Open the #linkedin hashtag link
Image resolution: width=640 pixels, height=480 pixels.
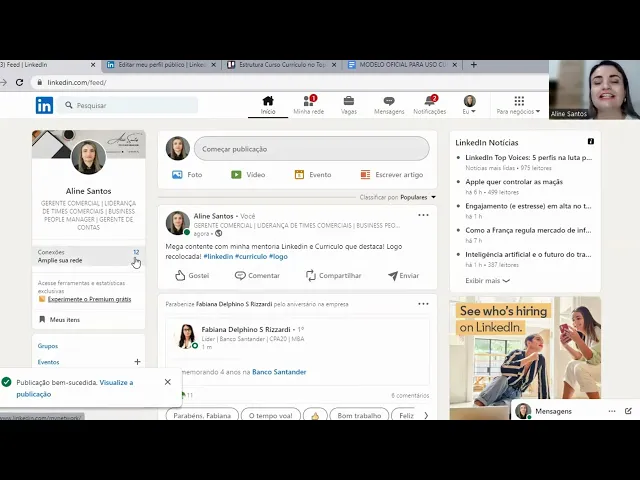(x=218, y=256)
